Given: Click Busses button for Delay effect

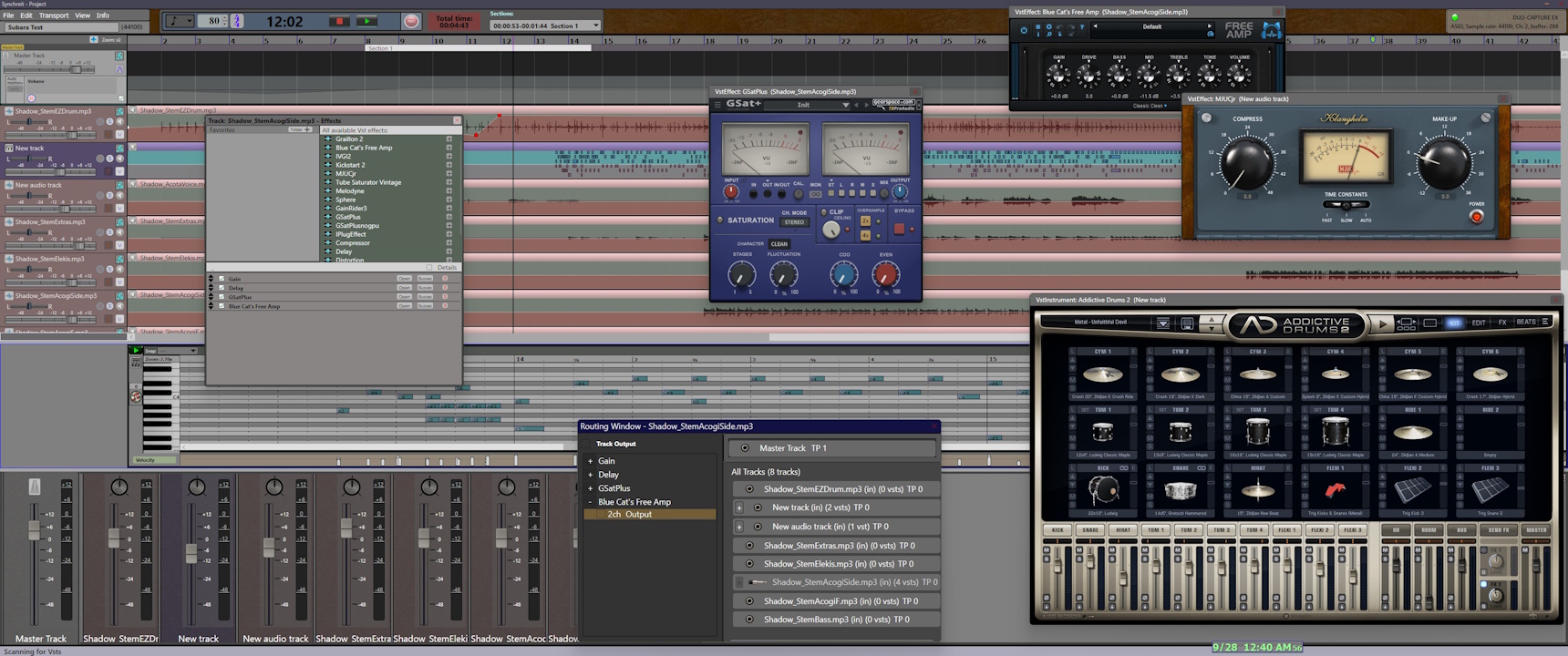Looking at the screenshot, I should tap(425, 288).
